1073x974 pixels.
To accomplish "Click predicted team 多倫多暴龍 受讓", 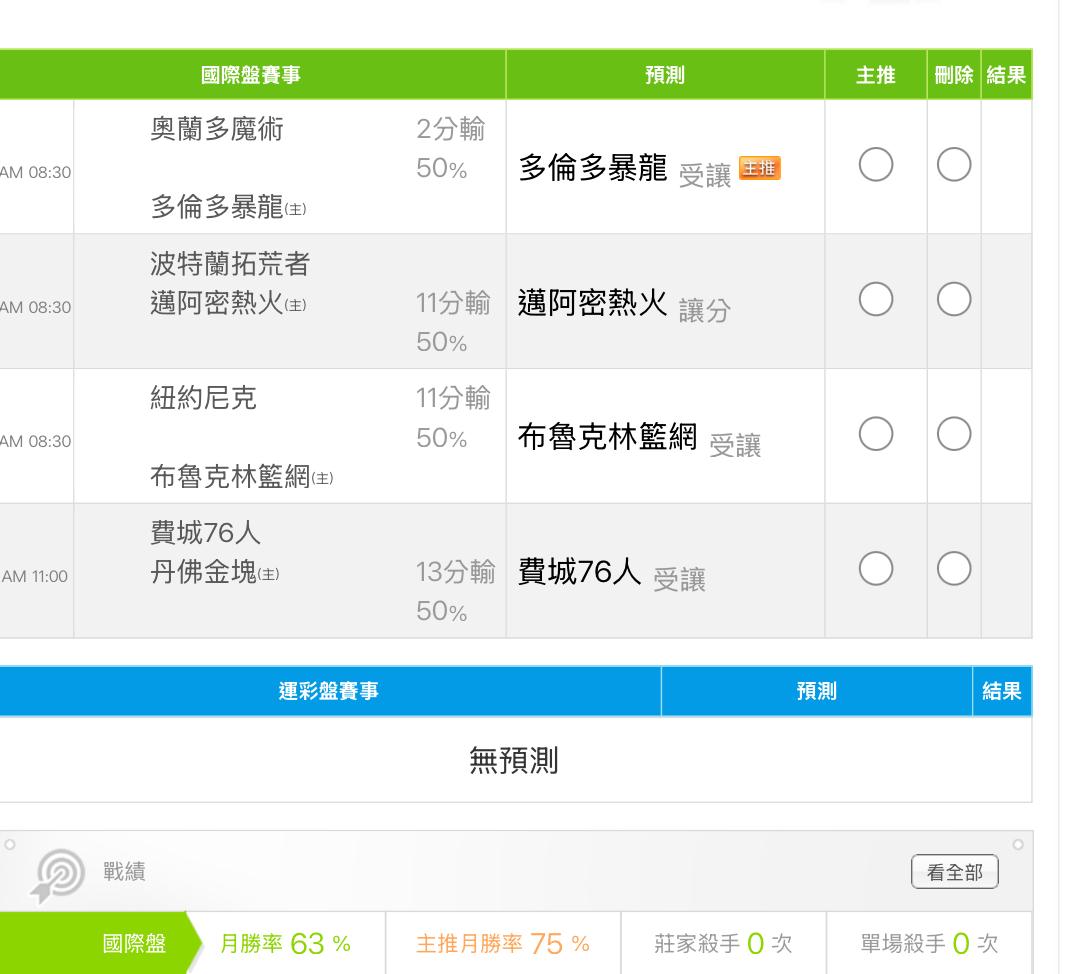I will 625,169.
